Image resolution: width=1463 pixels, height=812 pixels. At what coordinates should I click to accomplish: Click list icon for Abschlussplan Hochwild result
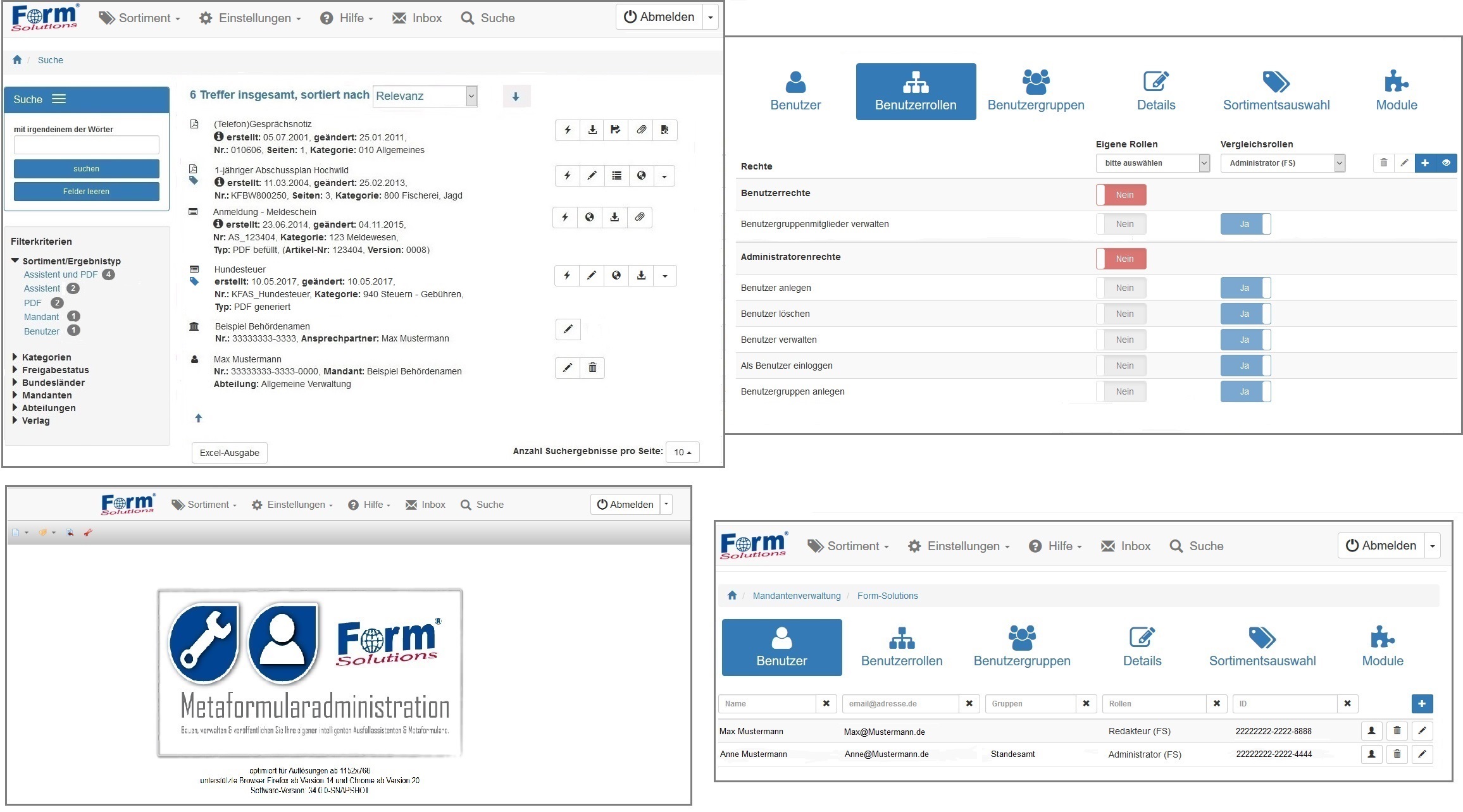[x=616, y=175]
